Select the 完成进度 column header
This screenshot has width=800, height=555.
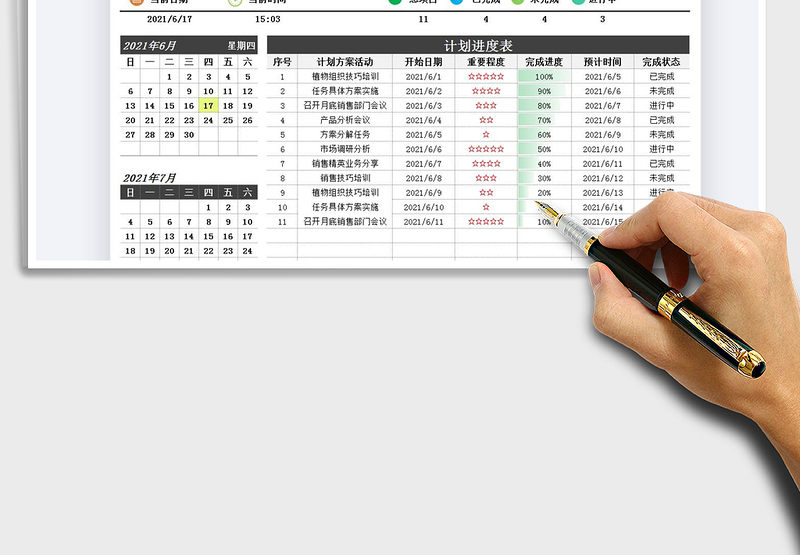(x=544, y=62)
